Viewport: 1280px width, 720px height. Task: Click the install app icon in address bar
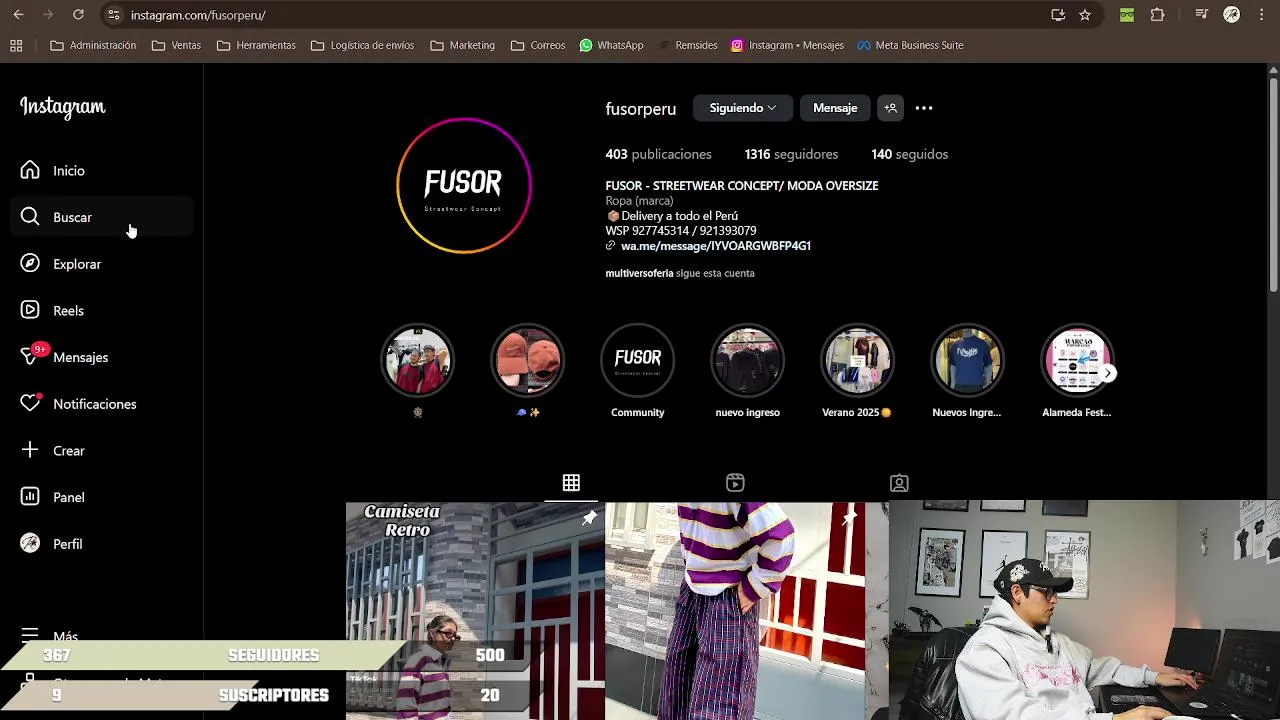coord(1058,15)
